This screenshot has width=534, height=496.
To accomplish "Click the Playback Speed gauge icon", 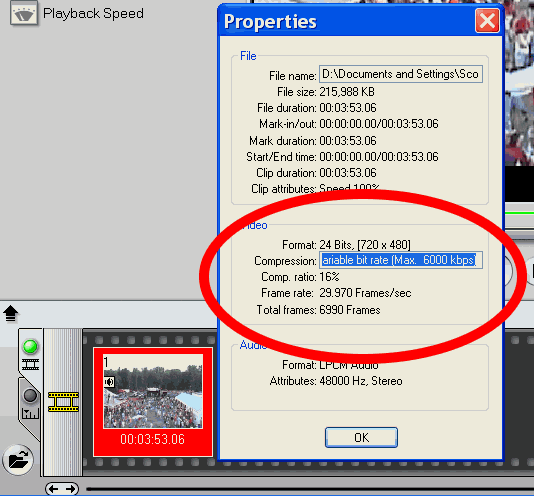I will point(23,13).
